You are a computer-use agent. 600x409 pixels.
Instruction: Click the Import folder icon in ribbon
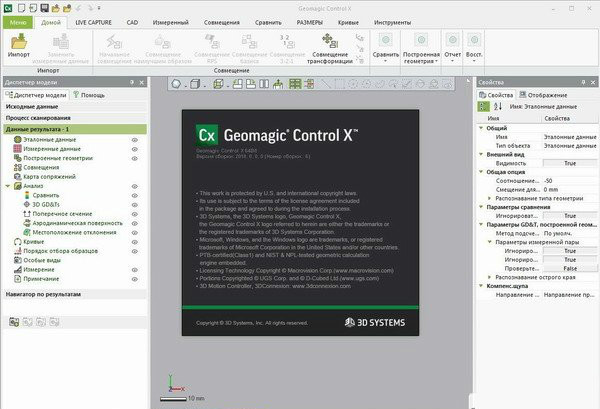pyautogui.click(x=18, y=41)
